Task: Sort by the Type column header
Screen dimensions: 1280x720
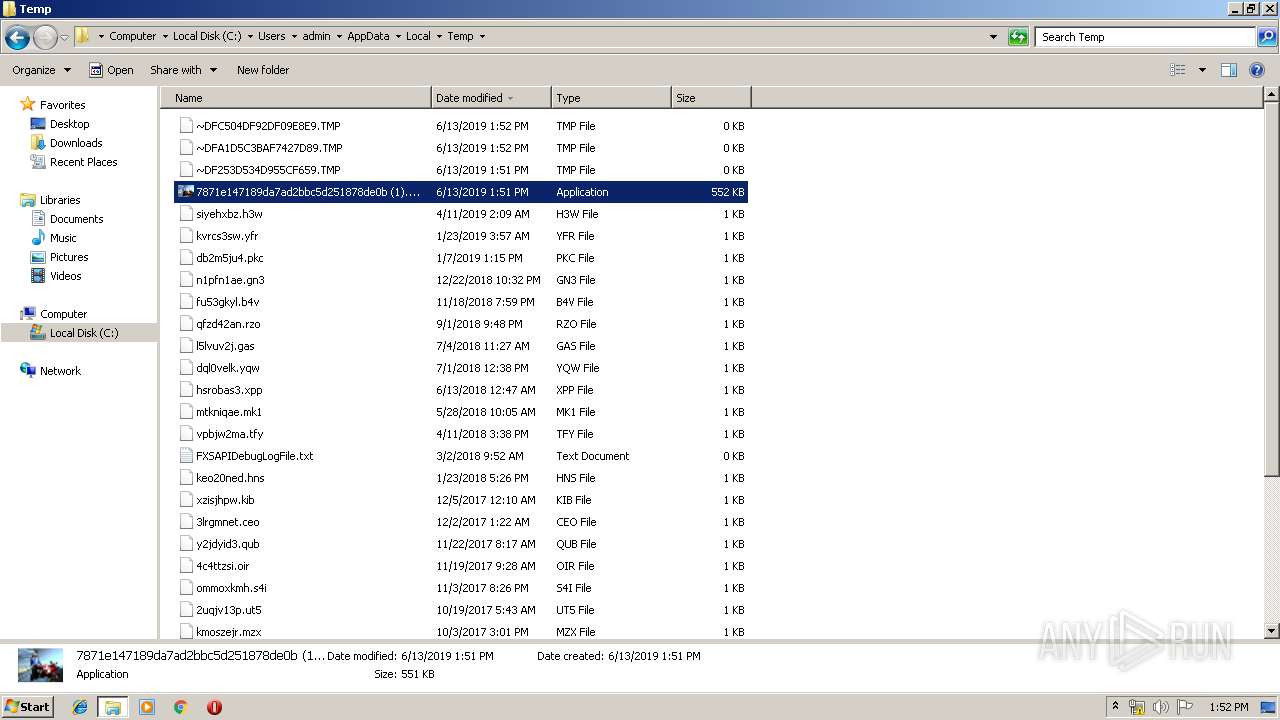Action: click(611, 98)
